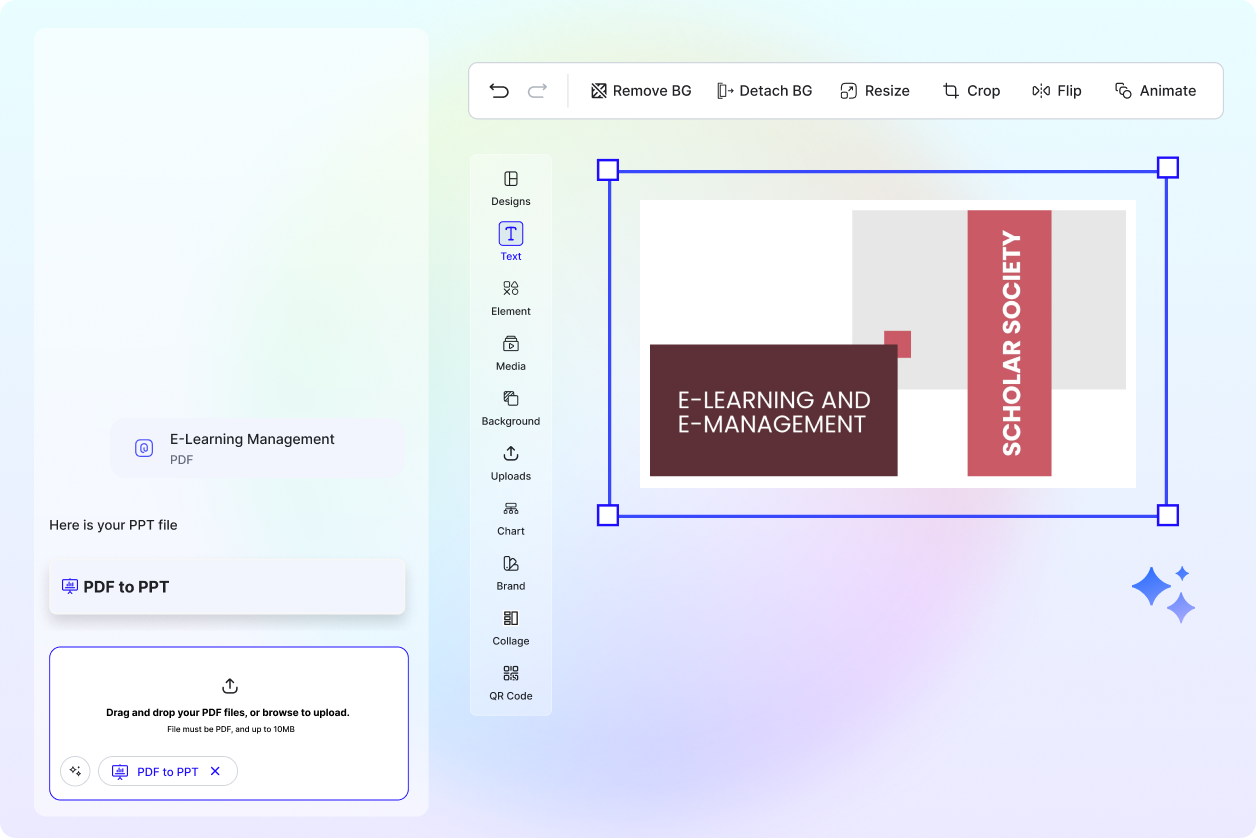Click the AI sparkle icon in chat input
This screenshot has width=1256, height=838.
click(x=75, y=771)
